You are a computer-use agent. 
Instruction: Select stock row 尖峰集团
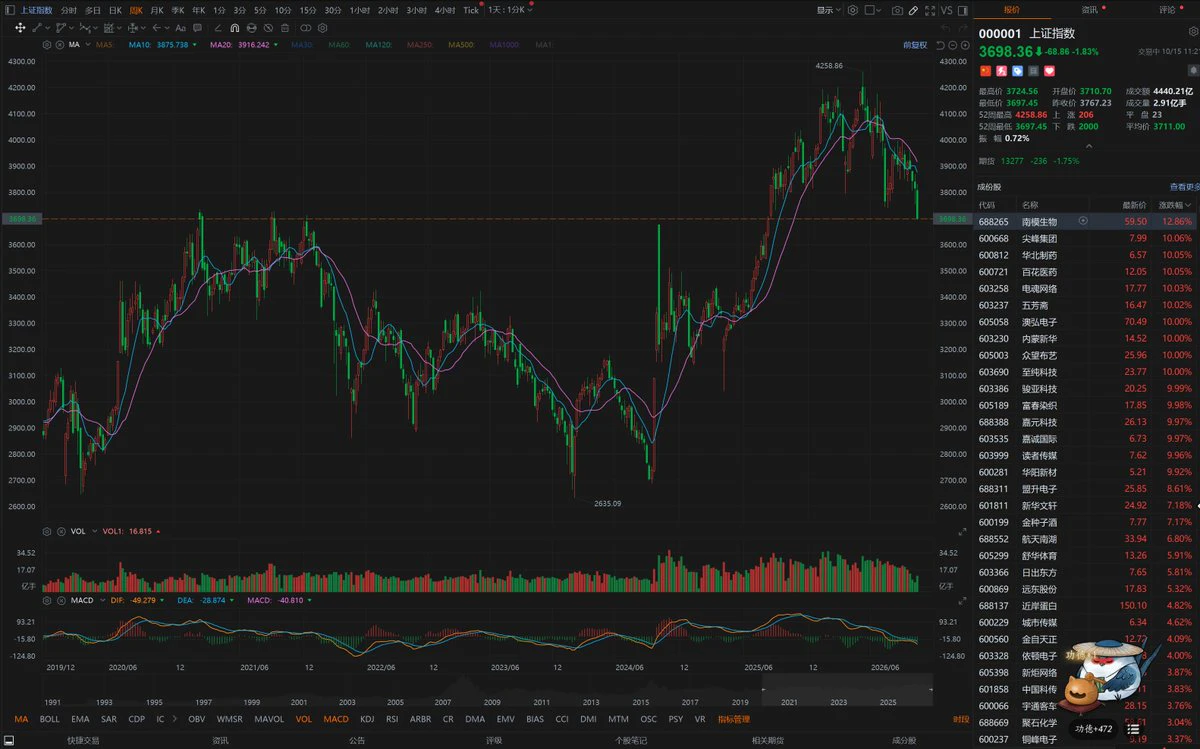(x=1086, y=238)
